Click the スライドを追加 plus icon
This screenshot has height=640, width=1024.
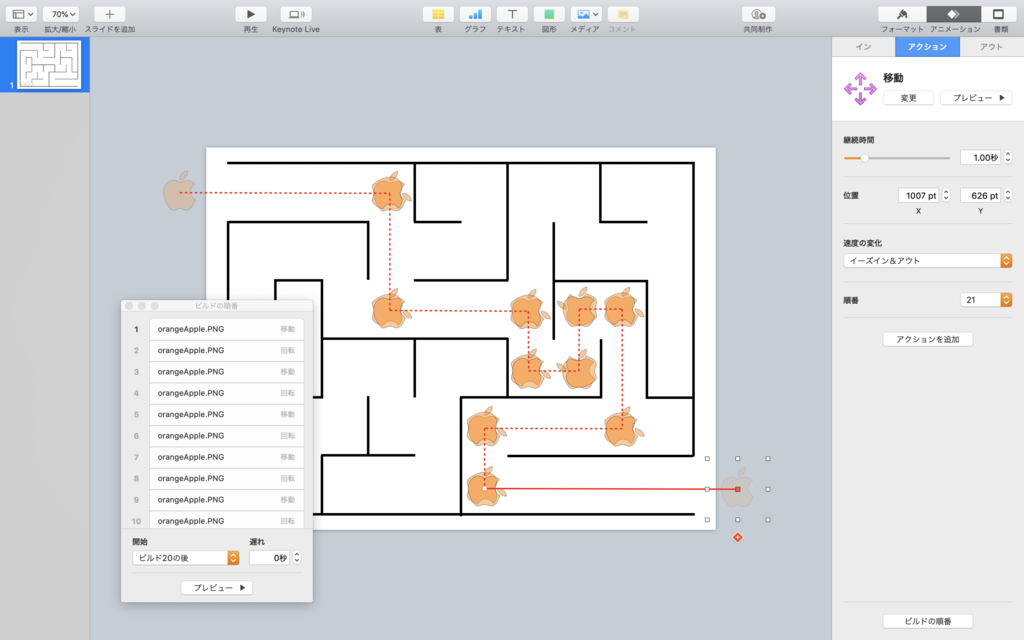coord(110,14)
